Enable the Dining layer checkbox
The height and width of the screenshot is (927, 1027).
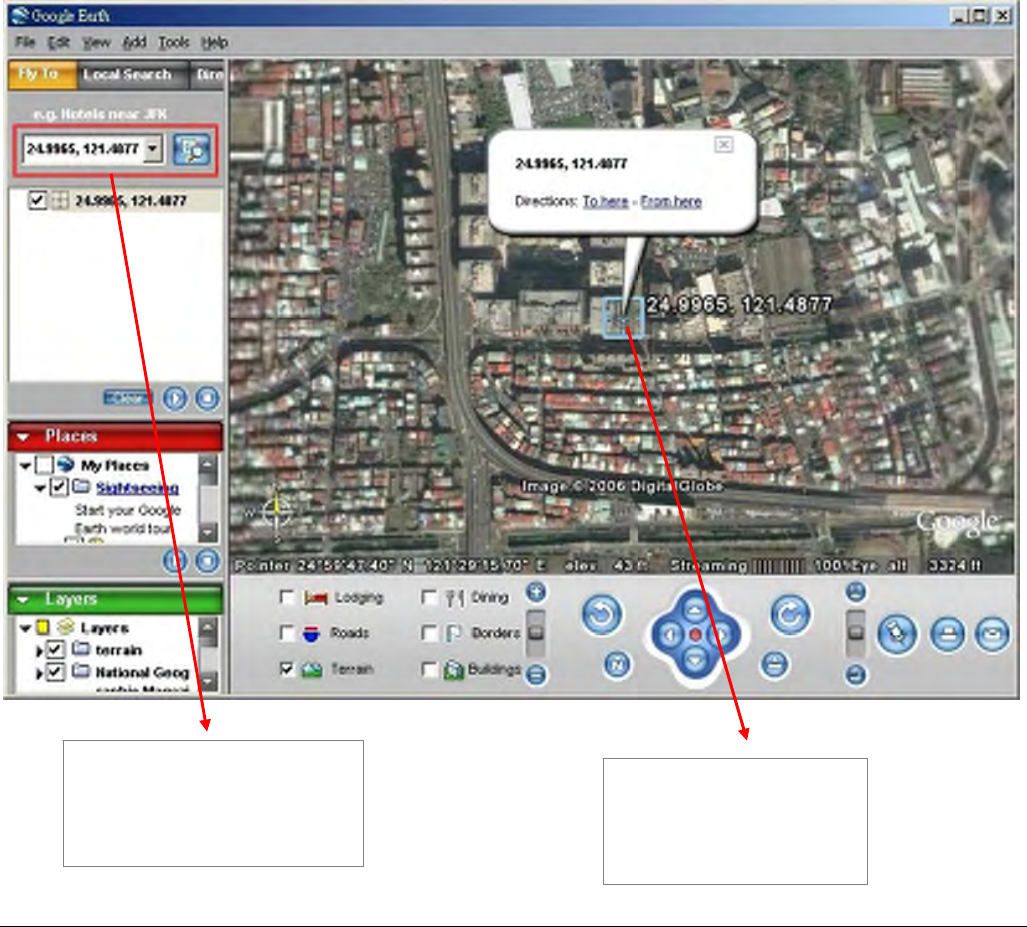[430, 597]
